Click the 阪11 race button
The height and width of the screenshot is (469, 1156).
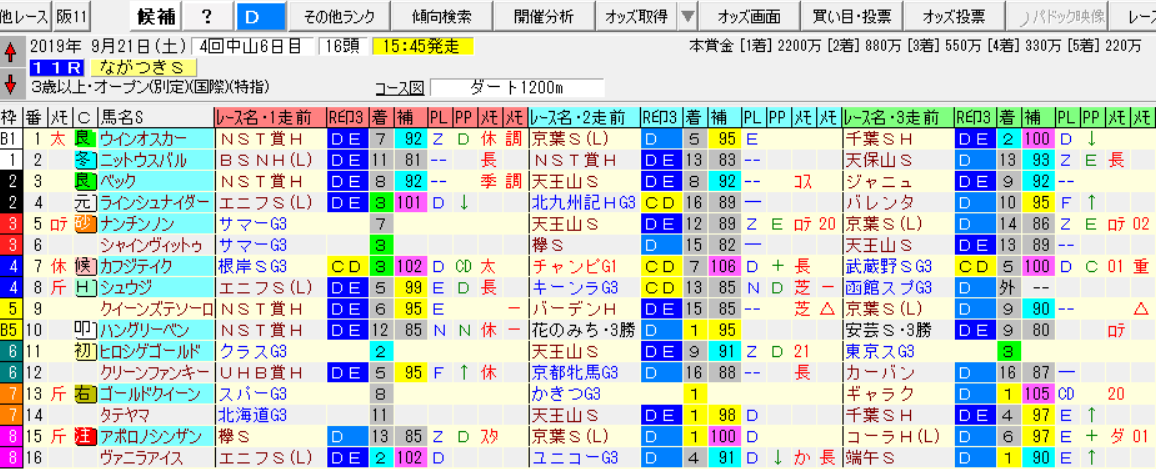point(72,15)
